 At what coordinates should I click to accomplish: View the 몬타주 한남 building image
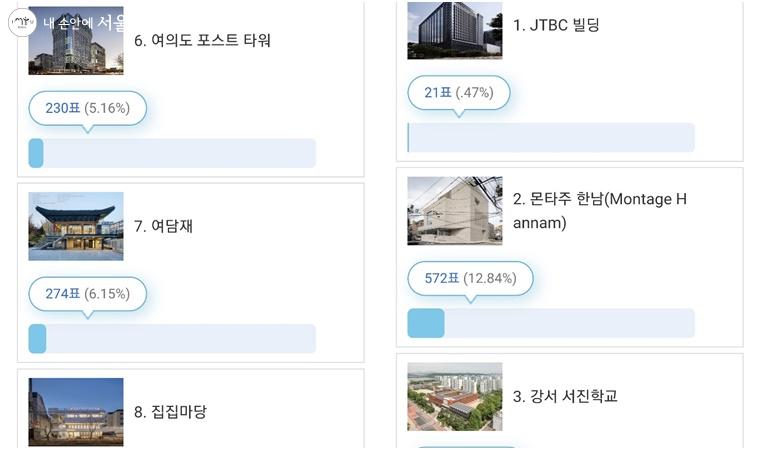coord(455,211)
